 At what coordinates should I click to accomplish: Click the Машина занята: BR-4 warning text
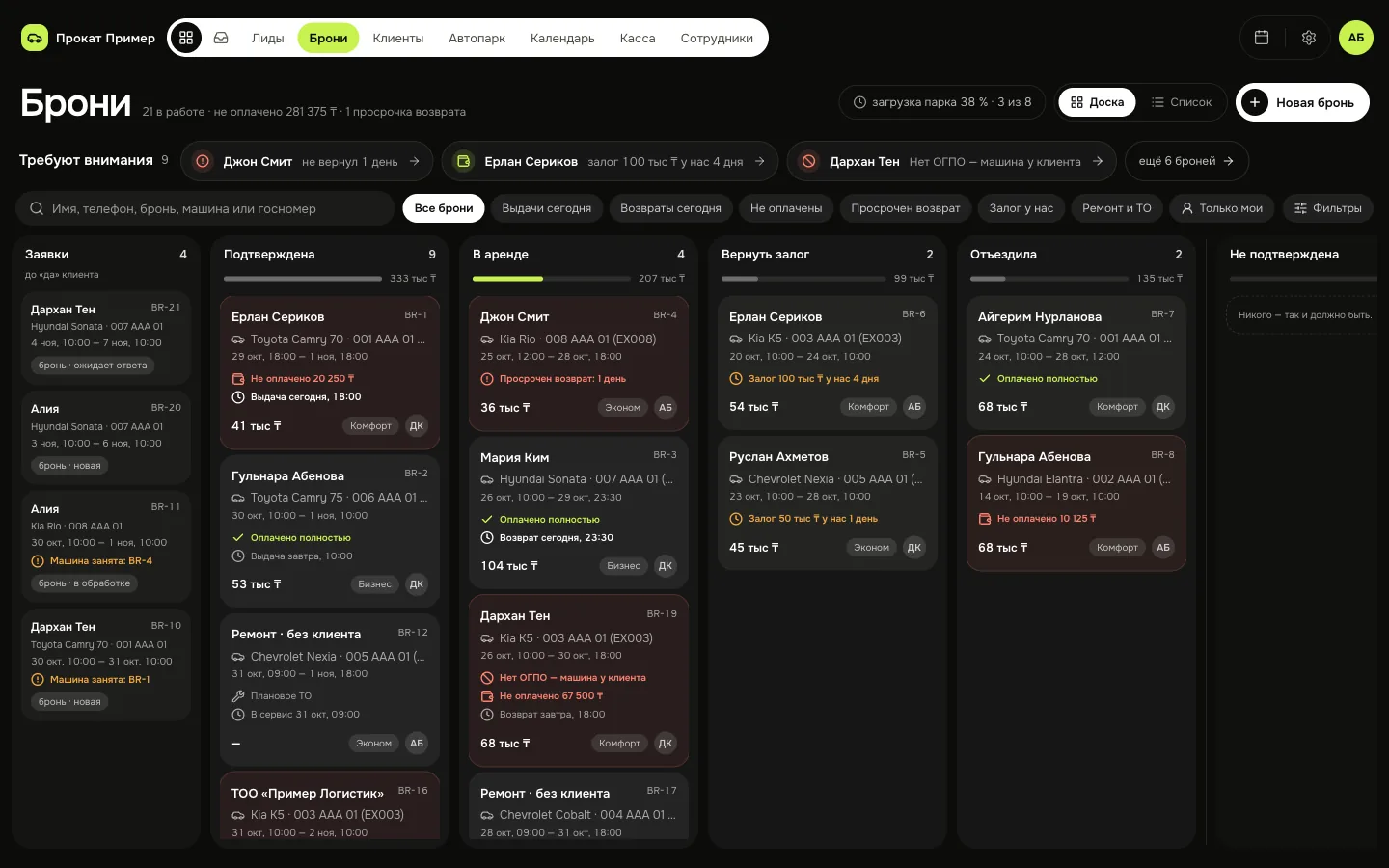click(101, 560)
